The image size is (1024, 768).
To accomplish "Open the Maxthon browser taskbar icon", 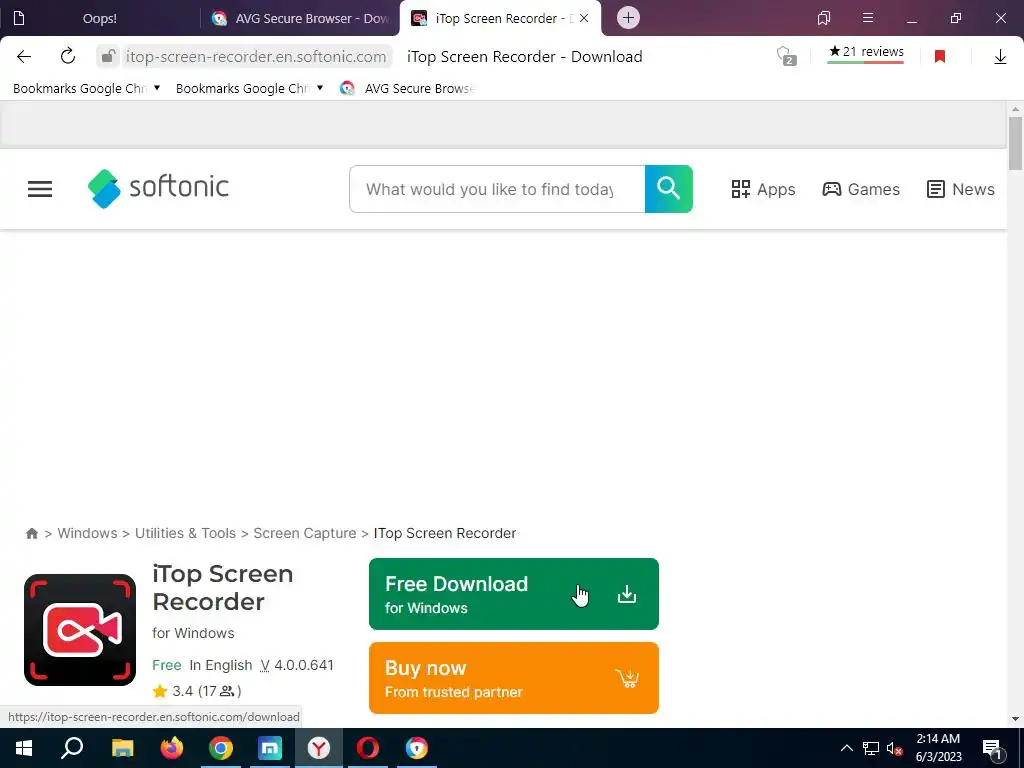I will [270, 748].
